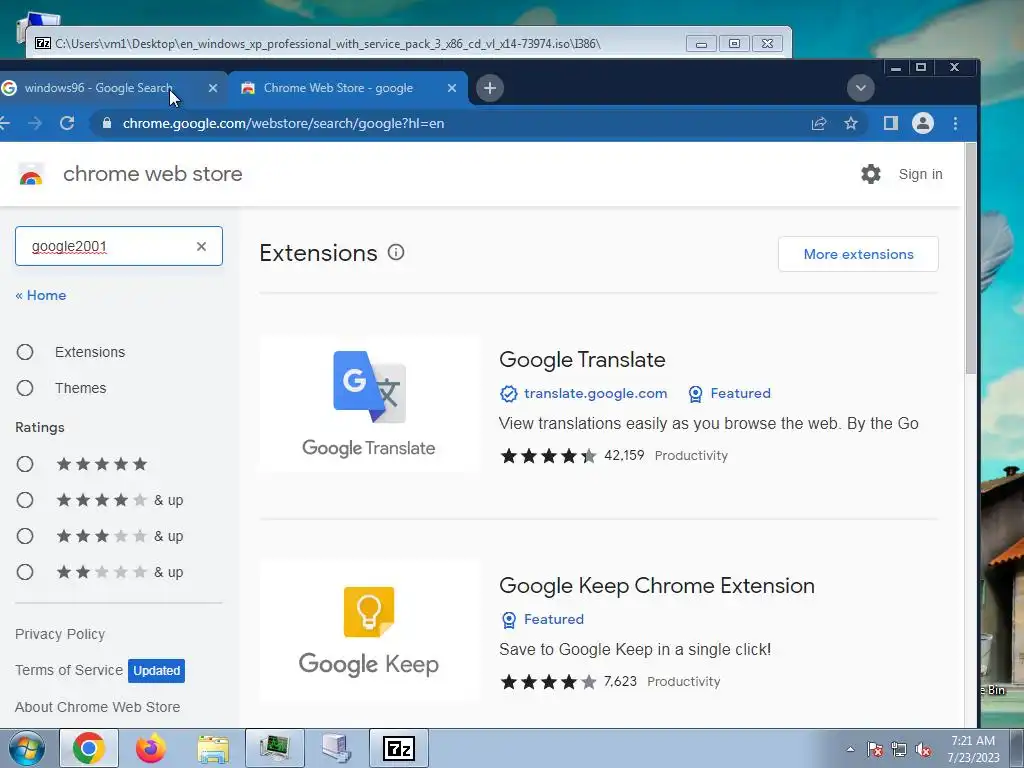
Task: Open the Chrome profile avatar
Action: pyautogui.click(x=923, y=123)
